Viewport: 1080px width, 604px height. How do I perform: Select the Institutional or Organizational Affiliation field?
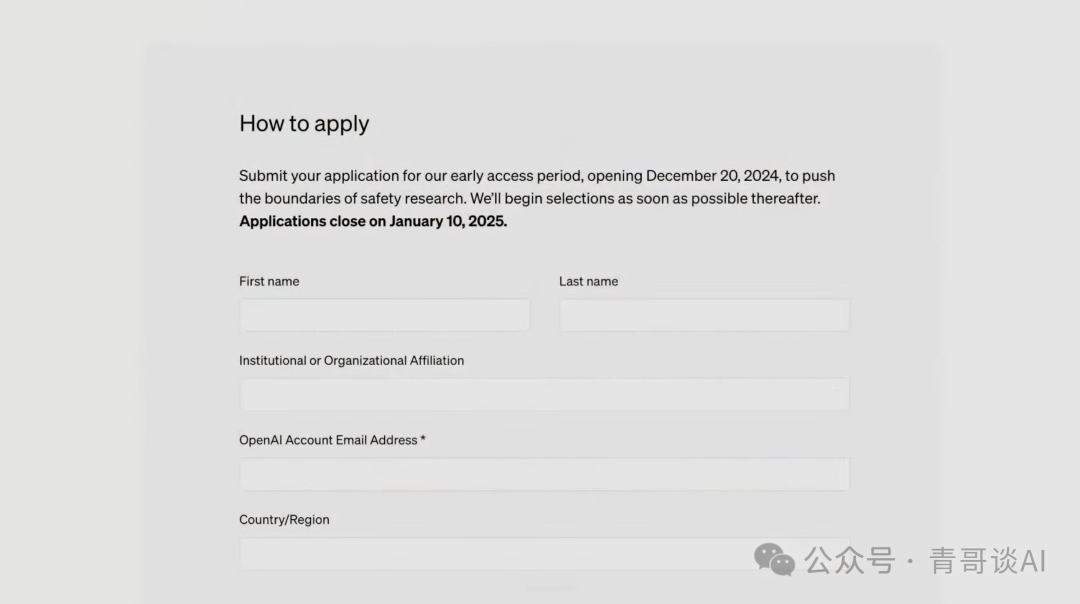pyautogui.click(x=544, y=394)
